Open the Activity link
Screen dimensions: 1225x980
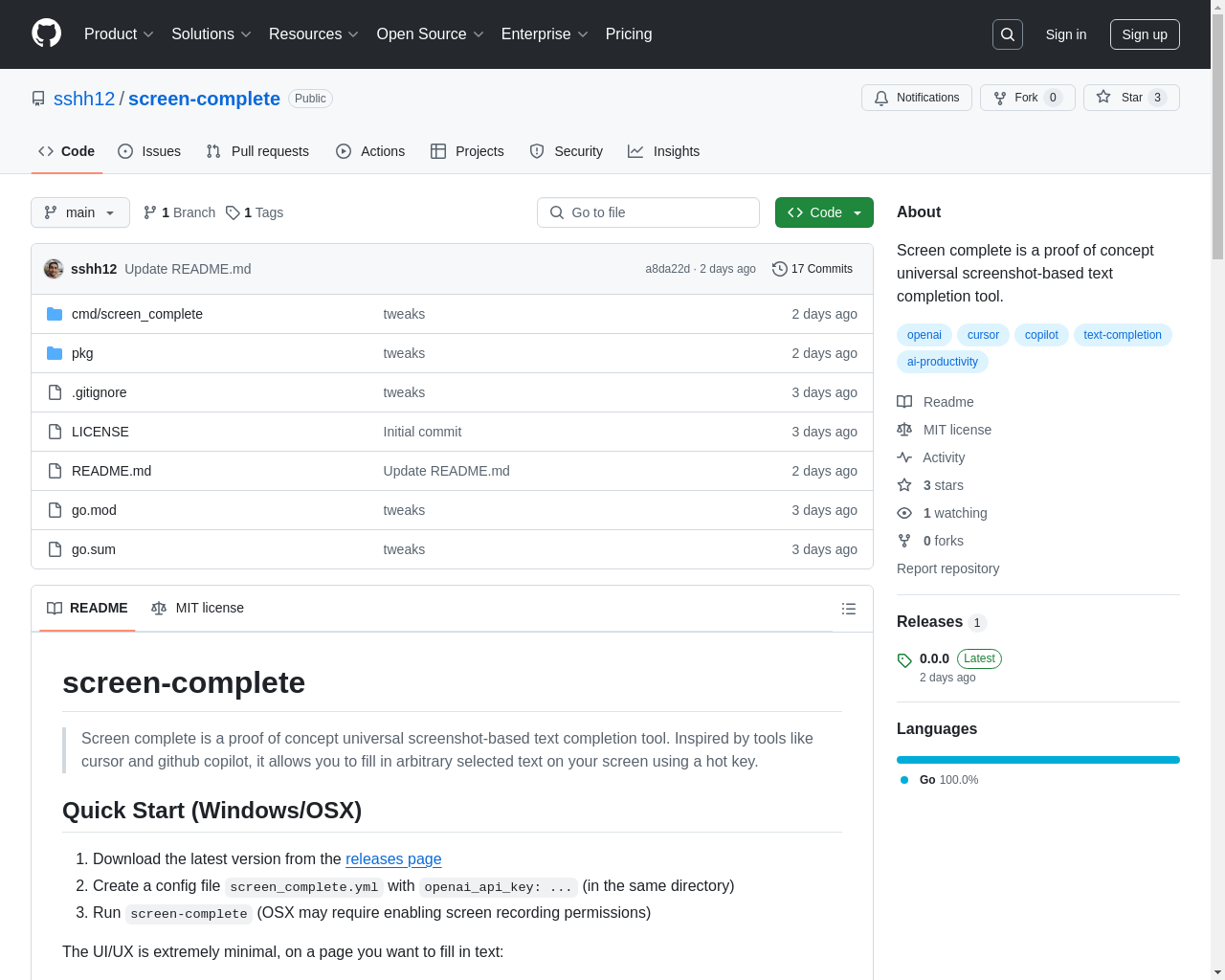[930, 457]
